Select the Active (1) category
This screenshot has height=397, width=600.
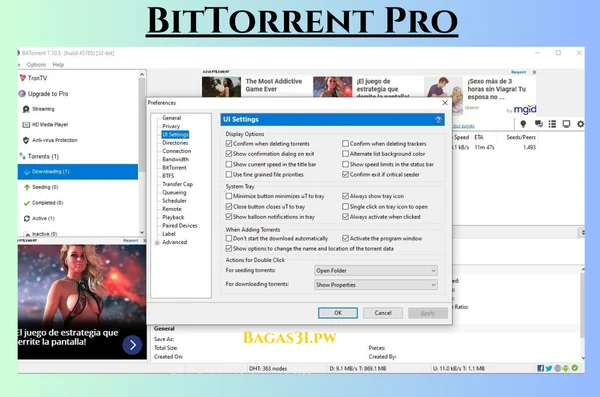39,218
